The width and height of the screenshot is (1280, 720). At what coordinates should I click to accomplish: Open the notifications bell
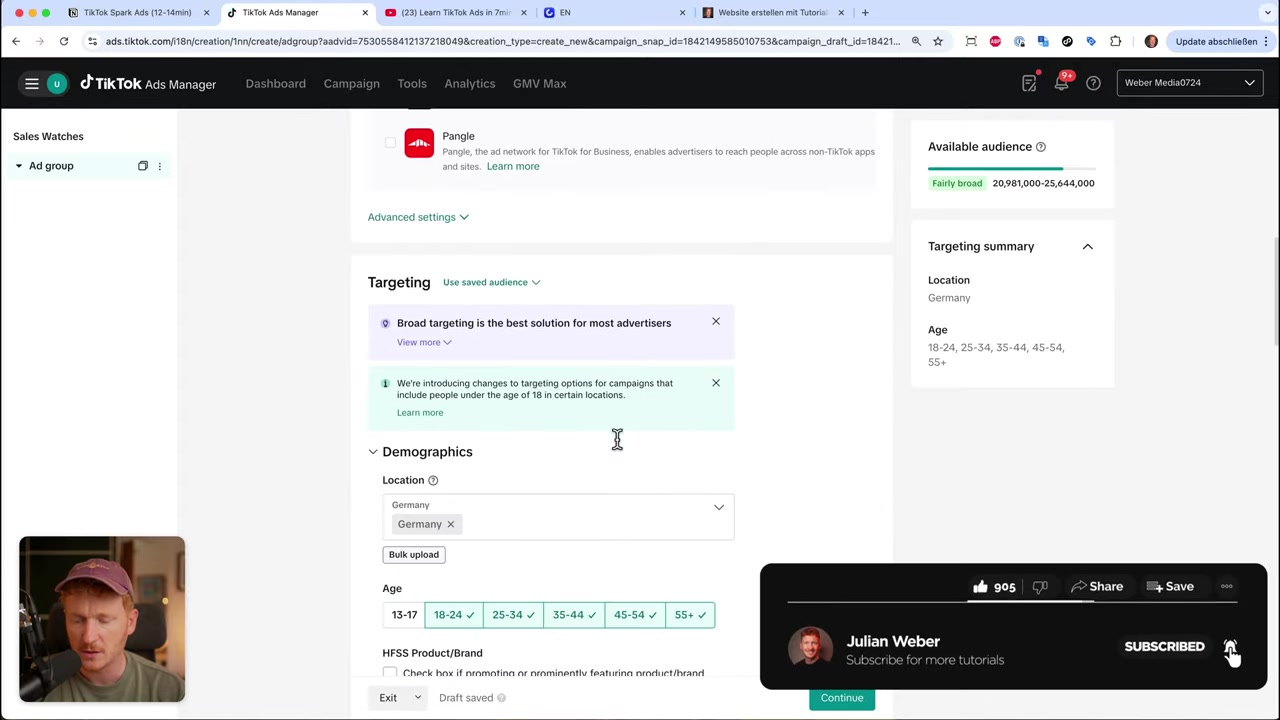[1061, 84]
